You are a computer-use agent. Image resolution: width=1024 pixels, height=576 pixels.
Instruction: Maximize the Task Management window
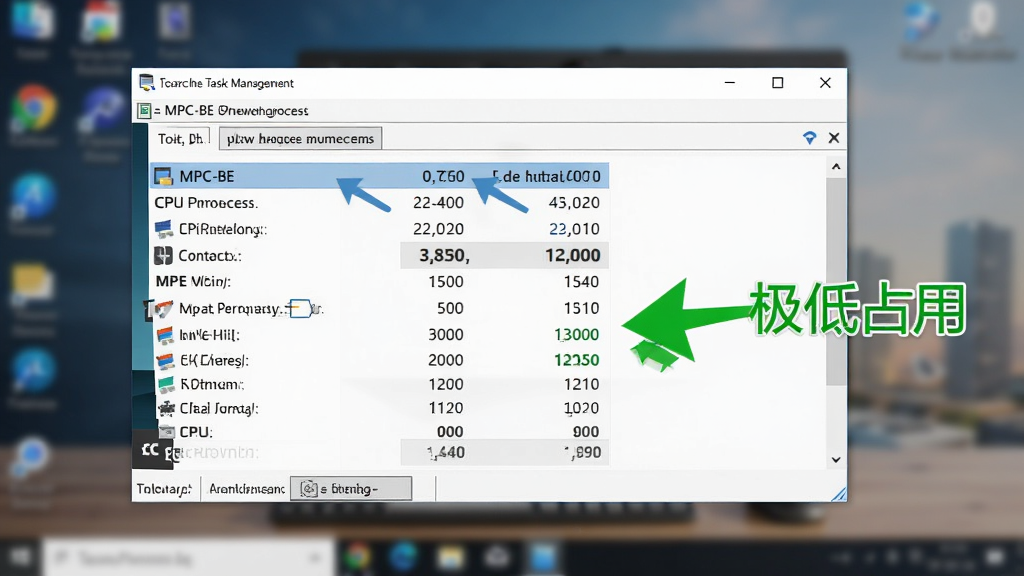777,83
